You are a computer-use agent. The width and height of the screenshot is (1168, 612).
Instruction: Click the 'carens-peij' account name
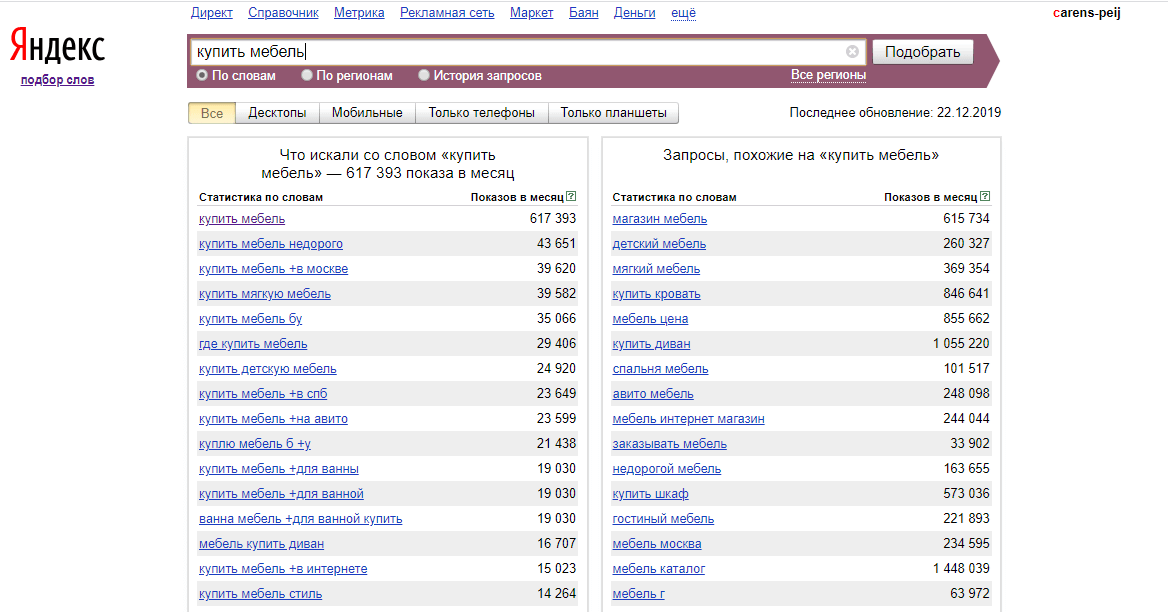[x=1087, y=13]
